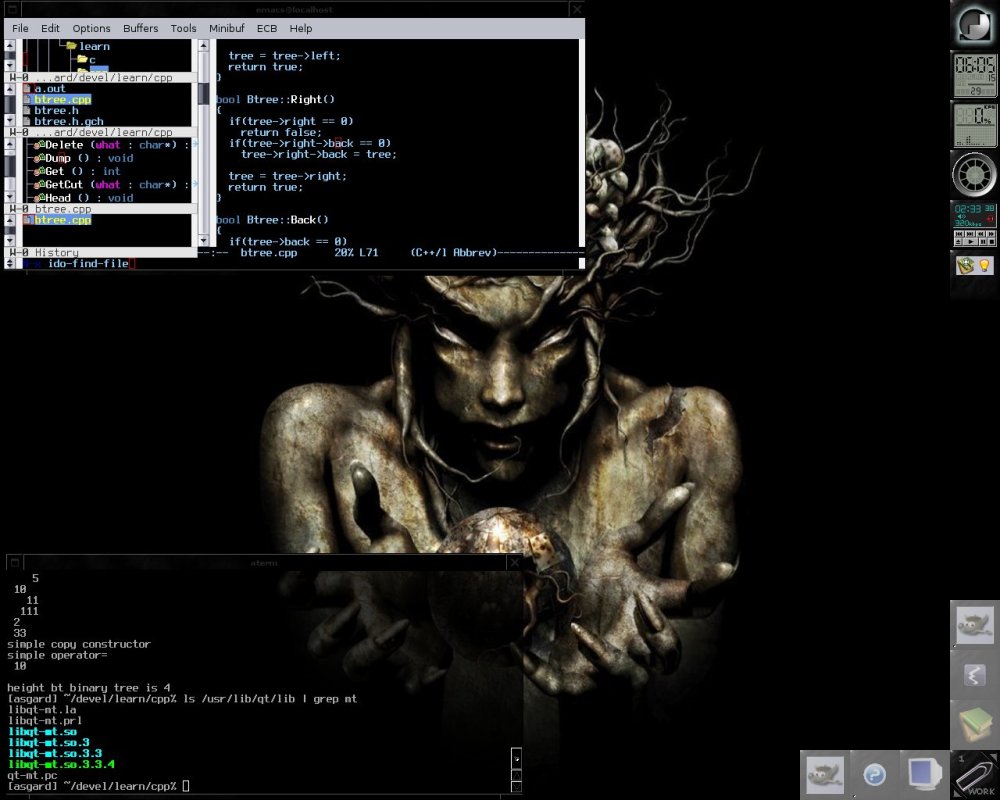Click the code editor scrollbar thumb

point(203,94)
